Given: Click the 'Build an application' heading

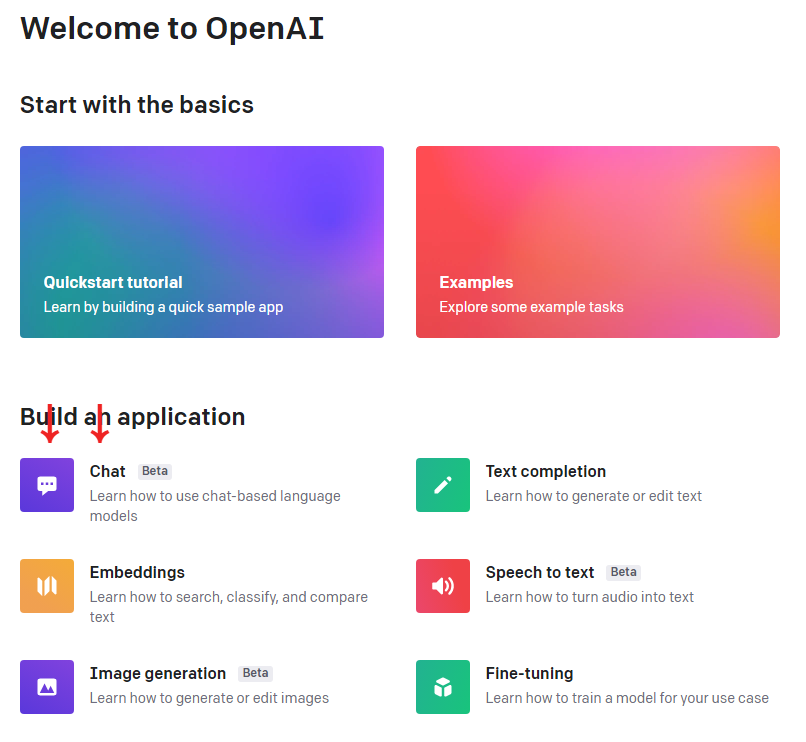Looking at the screenshot, I should (x=133, y=417).
